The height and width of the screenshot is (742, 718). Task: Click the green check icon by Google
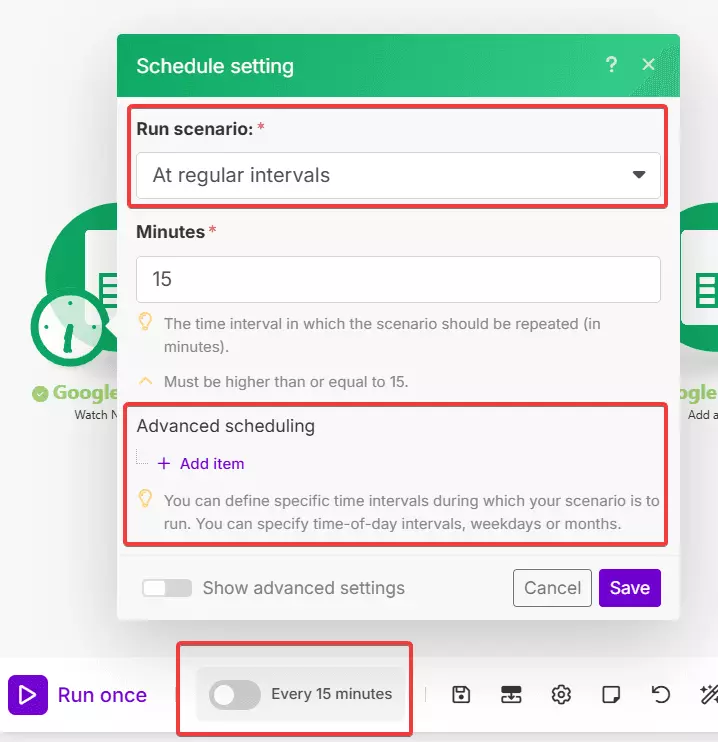coord(40,393)
